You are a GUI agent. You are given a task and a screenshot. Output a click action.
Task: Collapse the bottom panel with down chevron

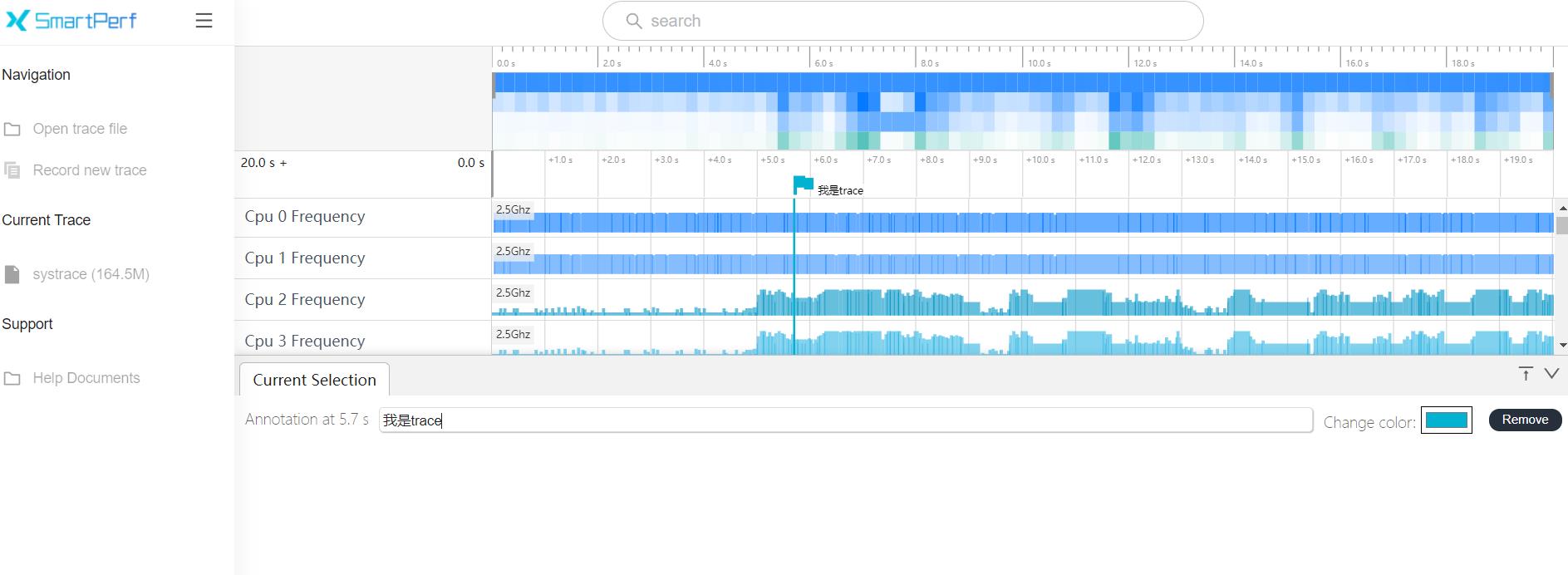tap(1551, 374)
